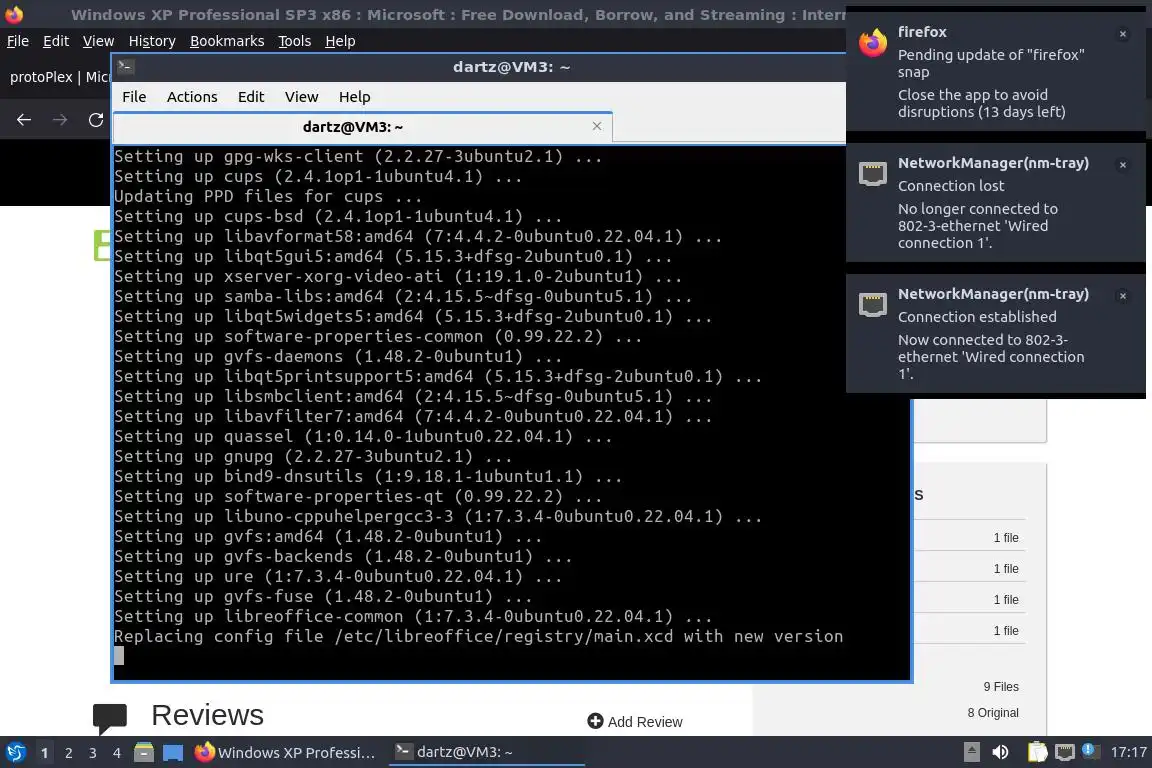Open the clipboard manager tray icon
The width and height of the screenshot is (1152, 768).
[1037, 753]
